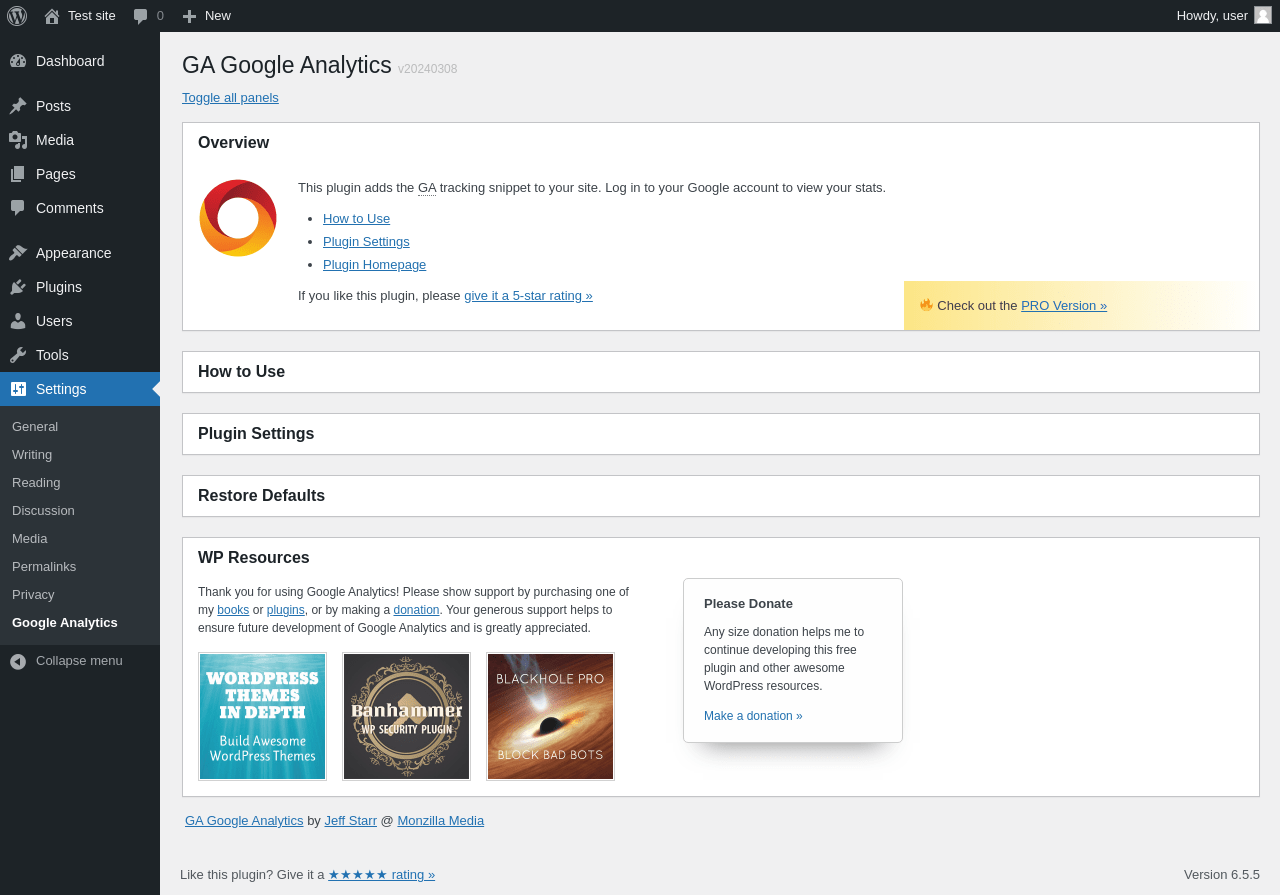Click the comments bubble icon in toolbar
This screenshot has height=895, width=1280.
point(141,16)
